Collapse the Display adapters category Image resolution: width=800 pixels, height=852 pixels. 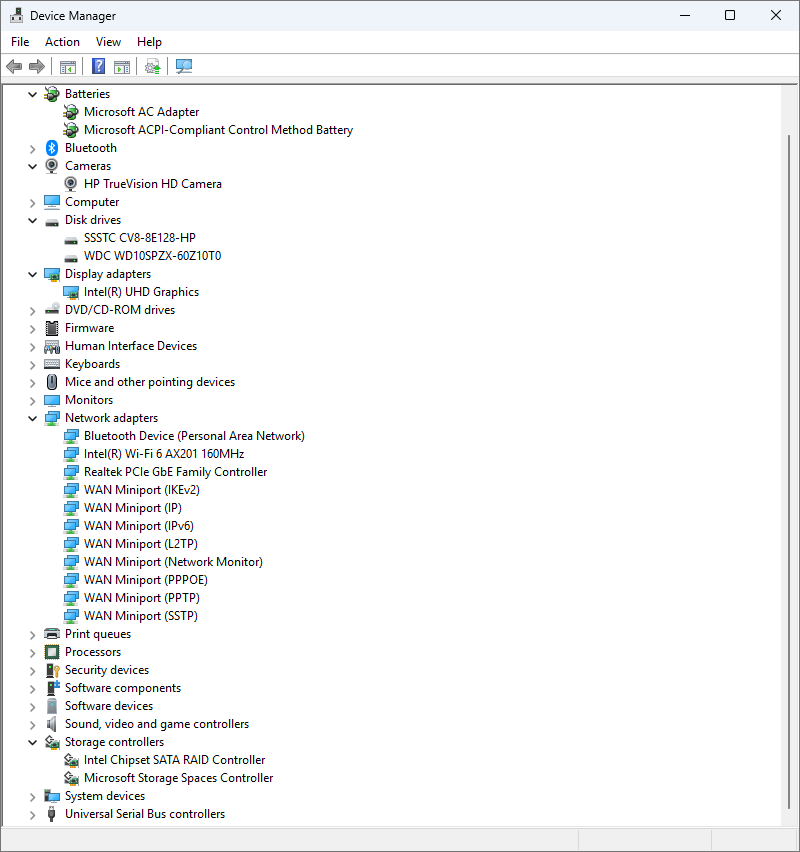coord(33,274)
